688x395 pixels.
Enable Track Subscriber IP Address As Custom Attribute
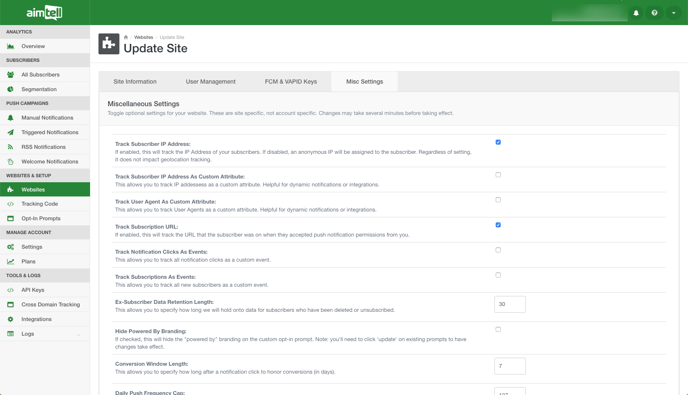498,175
